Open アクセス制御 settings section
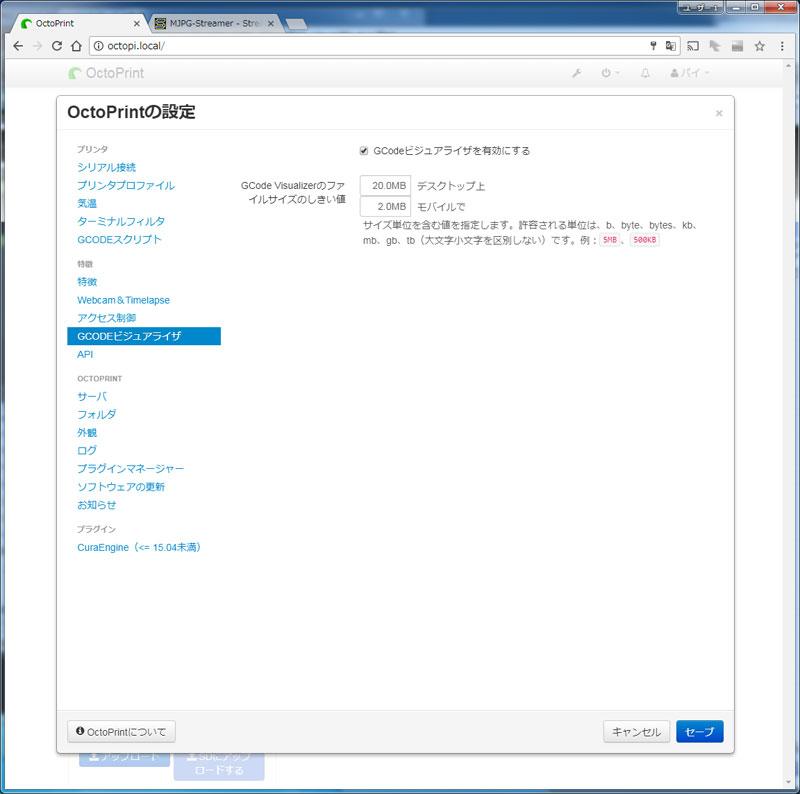This screenshot has height=794, width=800. click(107, 318)
